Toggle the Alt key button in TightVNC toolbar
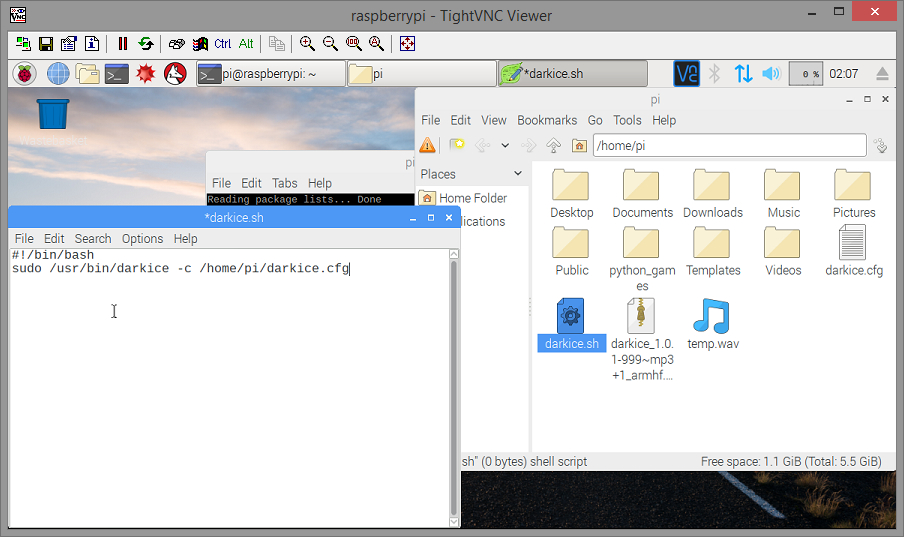The width and height of the screenshot is (904, 537). point(246,44)
